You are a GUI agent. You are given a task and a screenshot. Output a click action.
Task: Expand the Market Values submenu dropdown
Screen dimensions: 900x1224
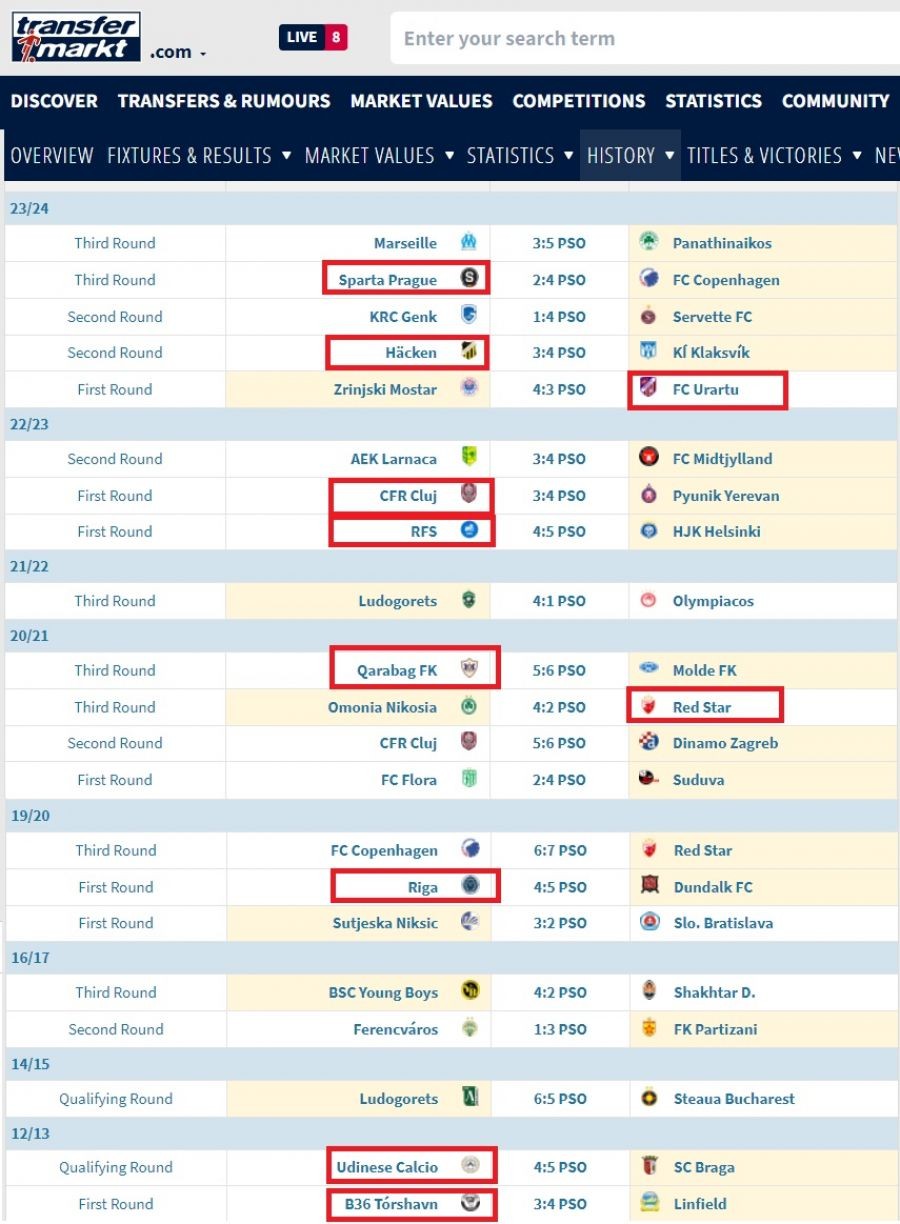tap(448, 156)
